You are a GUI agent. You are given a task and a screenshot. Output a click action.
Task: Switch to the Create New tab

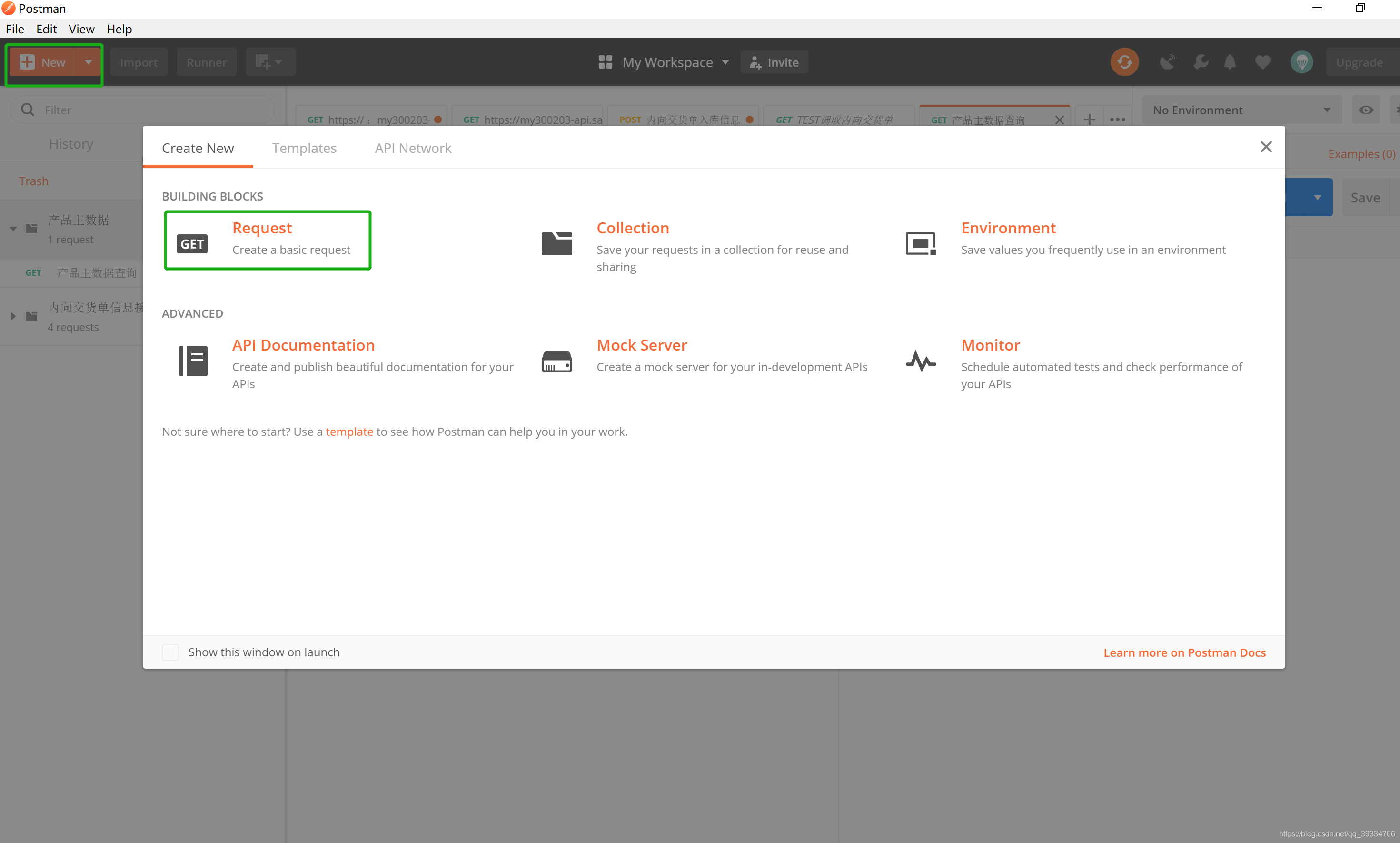[x=198, y=148]
